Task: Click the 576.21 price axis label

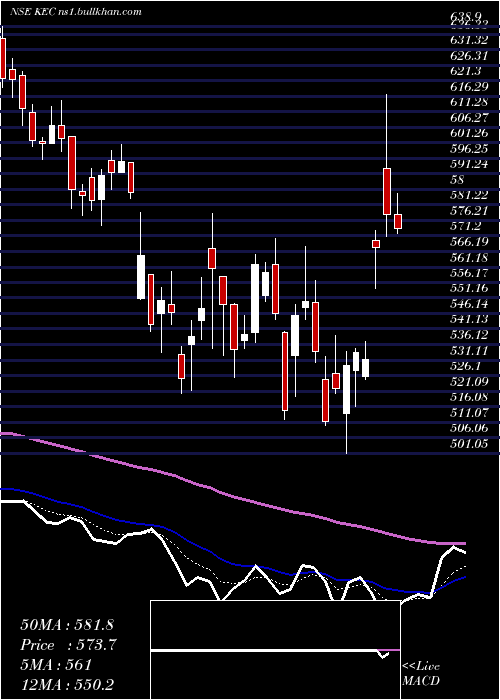Action: click(470, 211)
